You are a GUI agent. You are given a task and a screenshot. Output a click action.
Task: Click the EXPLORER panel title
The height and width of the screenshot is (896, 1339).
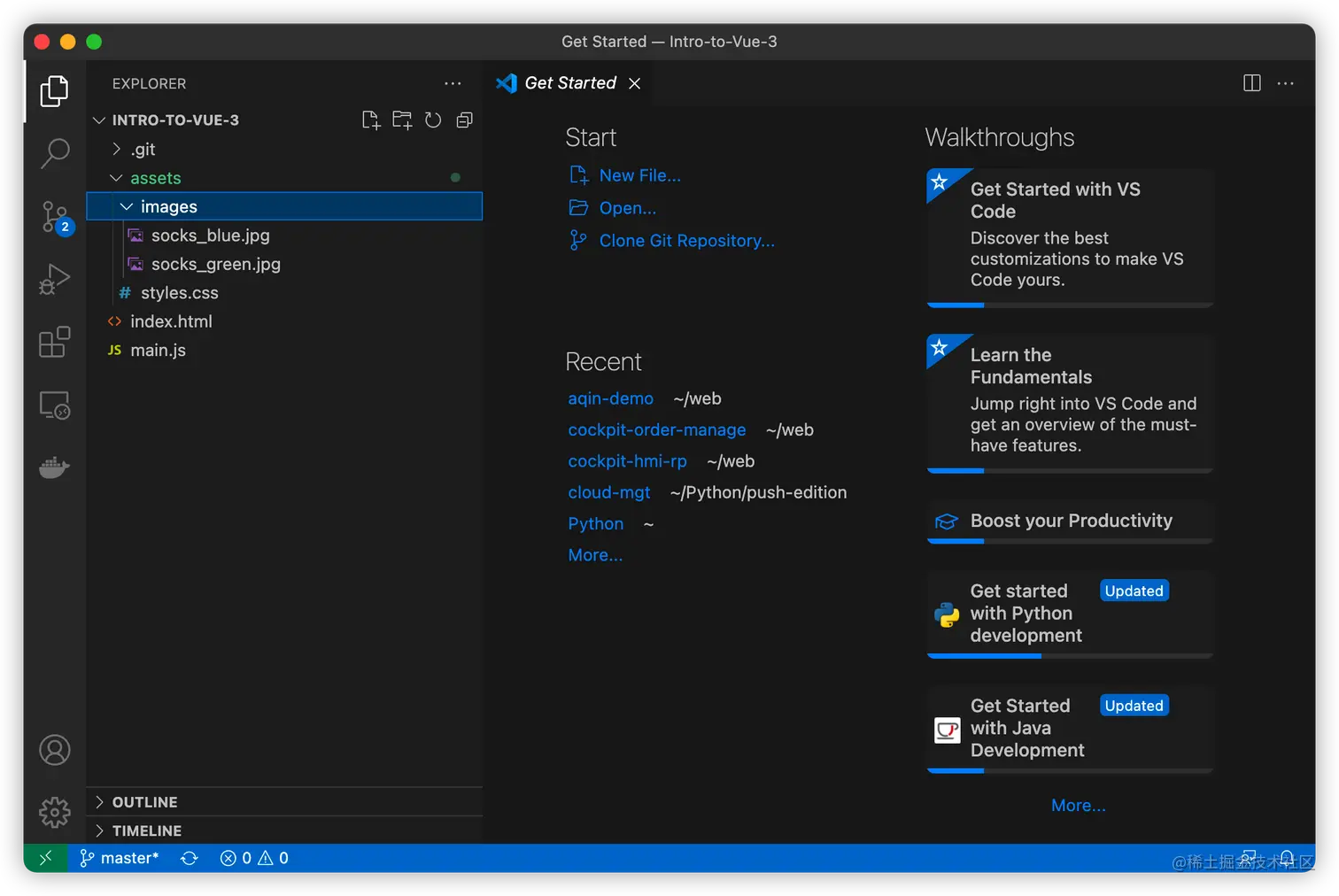[x=149, y=83]
